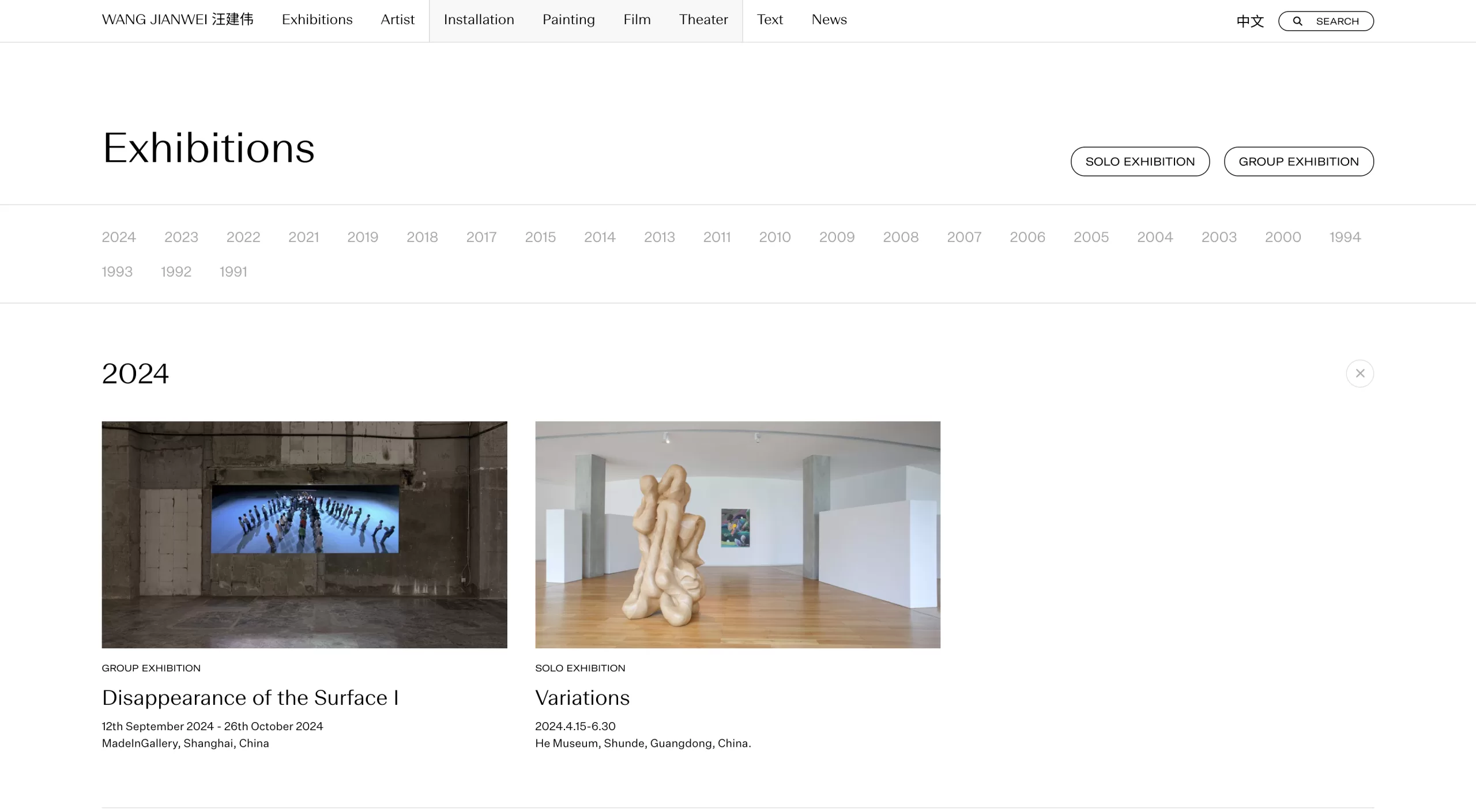
Task: Jump to year 2007
Action: pos(964,237)
